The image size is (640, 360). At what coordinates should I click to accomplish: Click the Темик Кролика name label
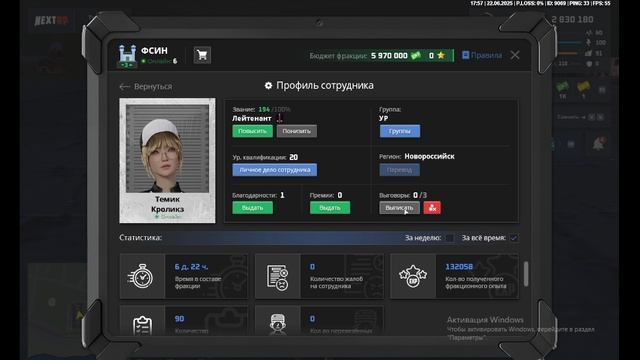(x=167, y=204)
